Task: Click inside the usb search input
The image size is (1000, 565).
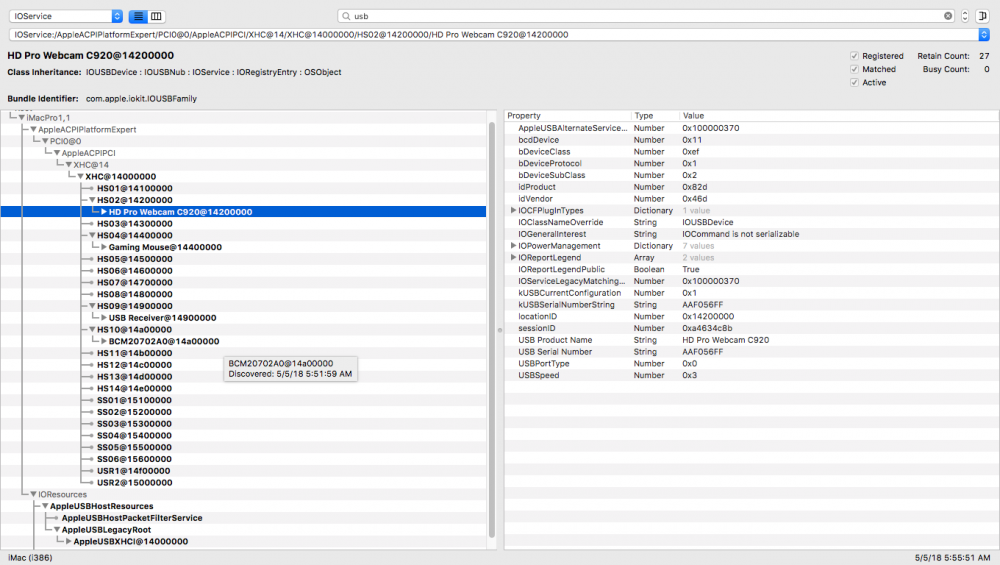Action: pos(644,16)
